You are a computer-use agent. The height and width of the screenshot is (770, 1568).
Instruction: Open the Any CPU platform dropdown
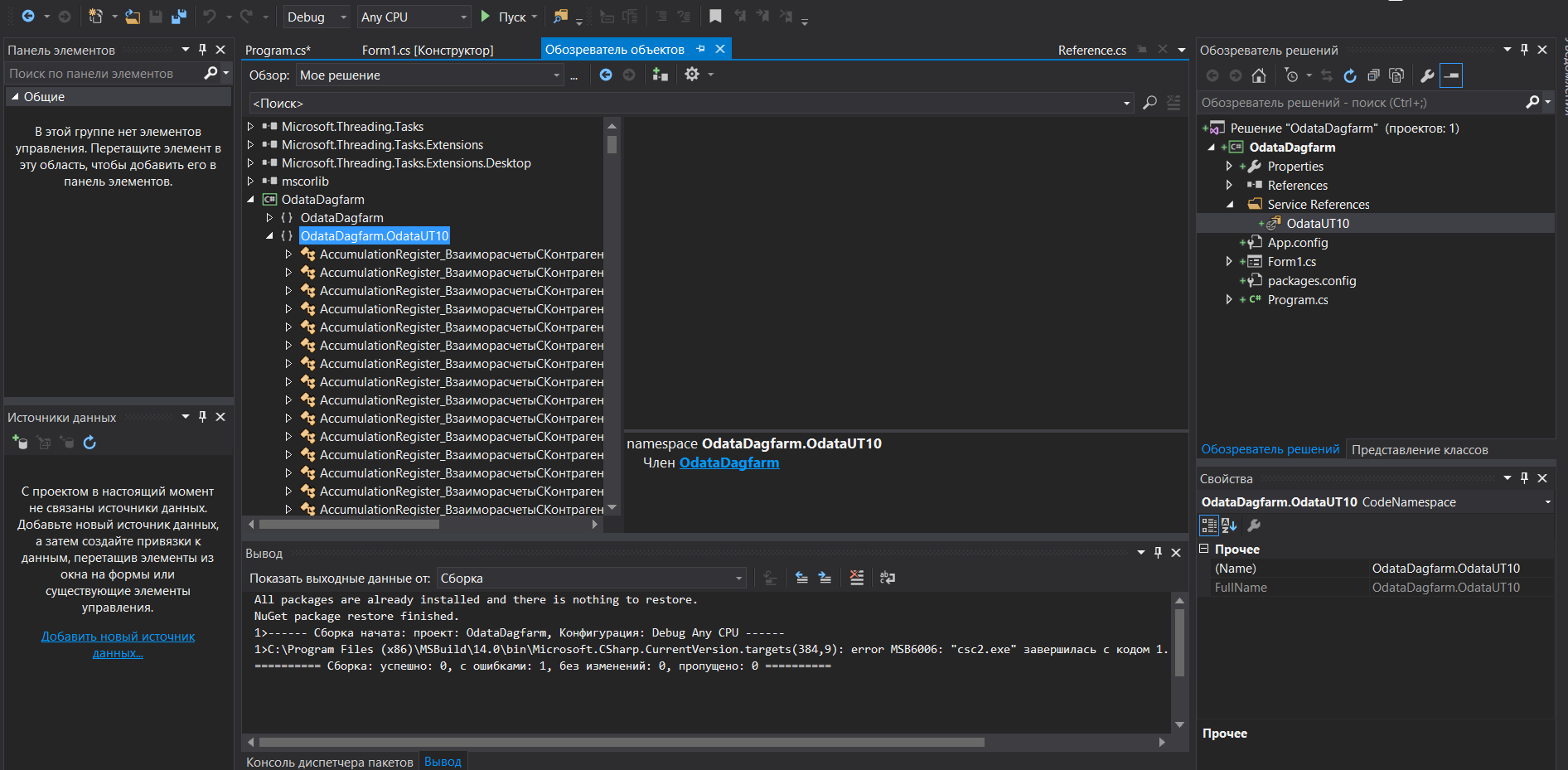tap(414, 17)
